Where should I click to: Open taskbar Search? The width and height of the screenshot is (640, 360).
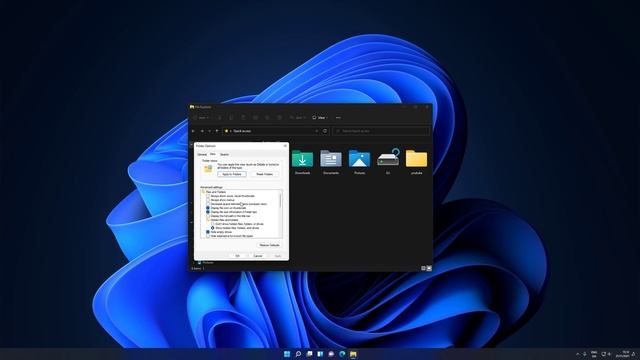click(298, 354)
